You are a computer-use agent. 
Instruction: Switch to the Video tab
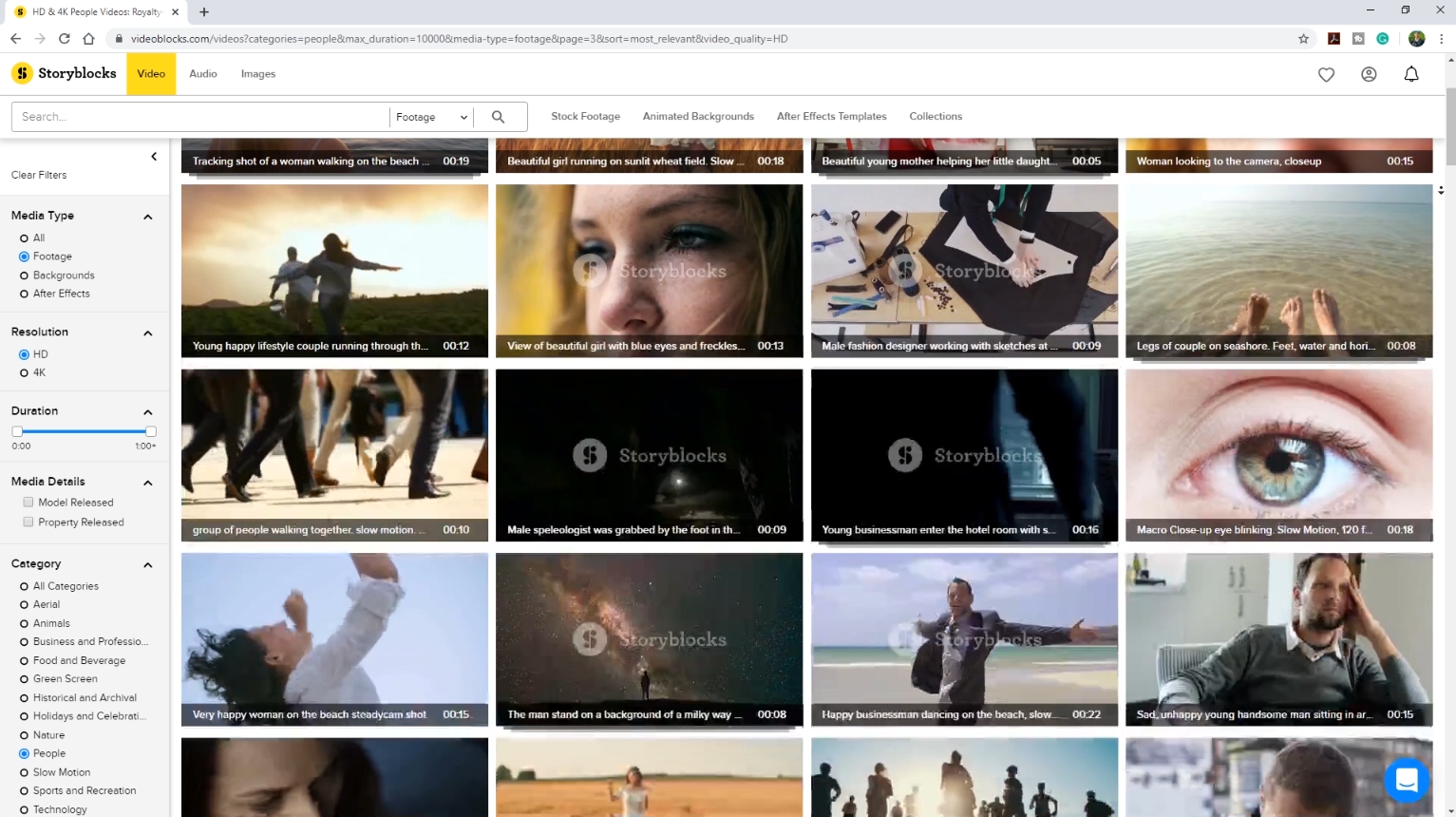click(151, 74)
